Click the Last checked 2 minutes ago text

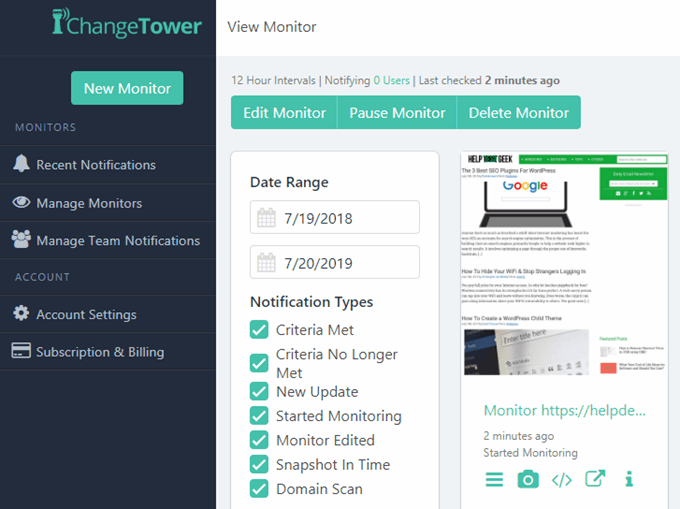(489, 80)
